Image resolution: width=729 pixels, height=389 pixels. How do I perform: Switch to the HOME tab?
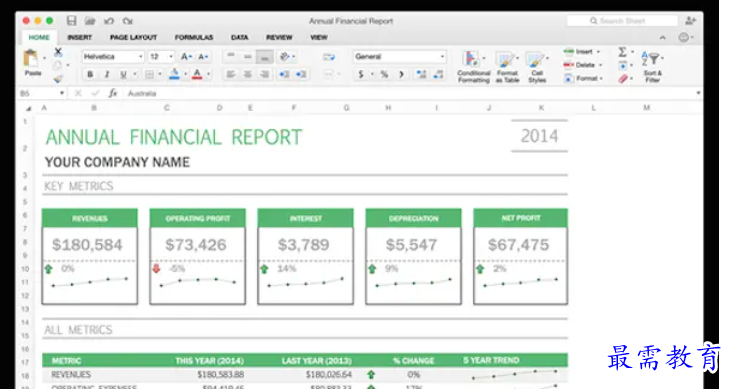click(39, 37)
